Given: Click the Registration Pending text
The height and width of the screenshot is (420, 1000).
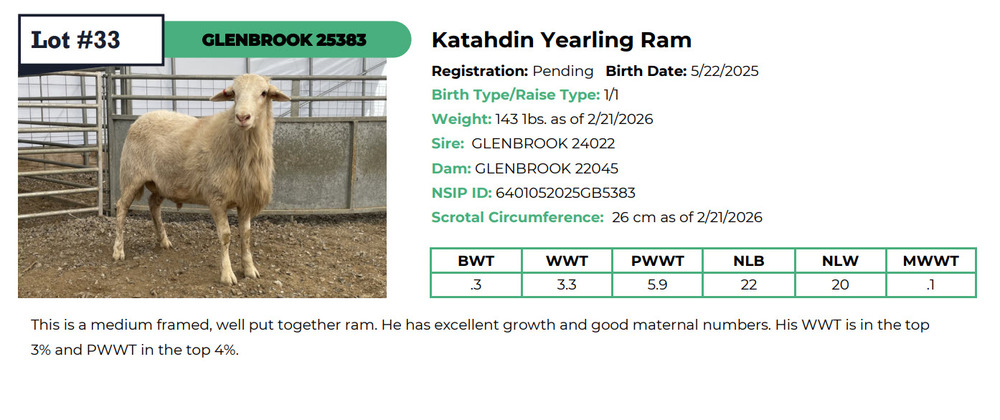Looking at the screenshot, I should pos(512,71).
